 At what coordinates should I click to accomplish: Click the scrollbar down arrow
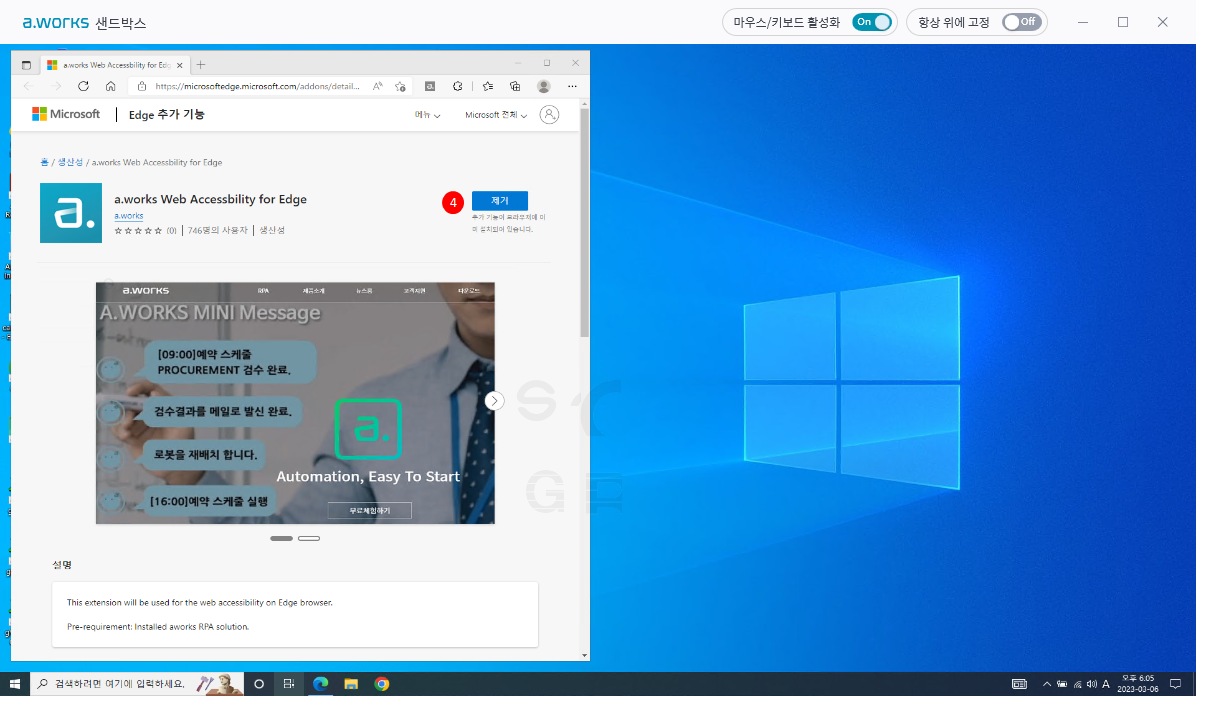pos(584,655)
